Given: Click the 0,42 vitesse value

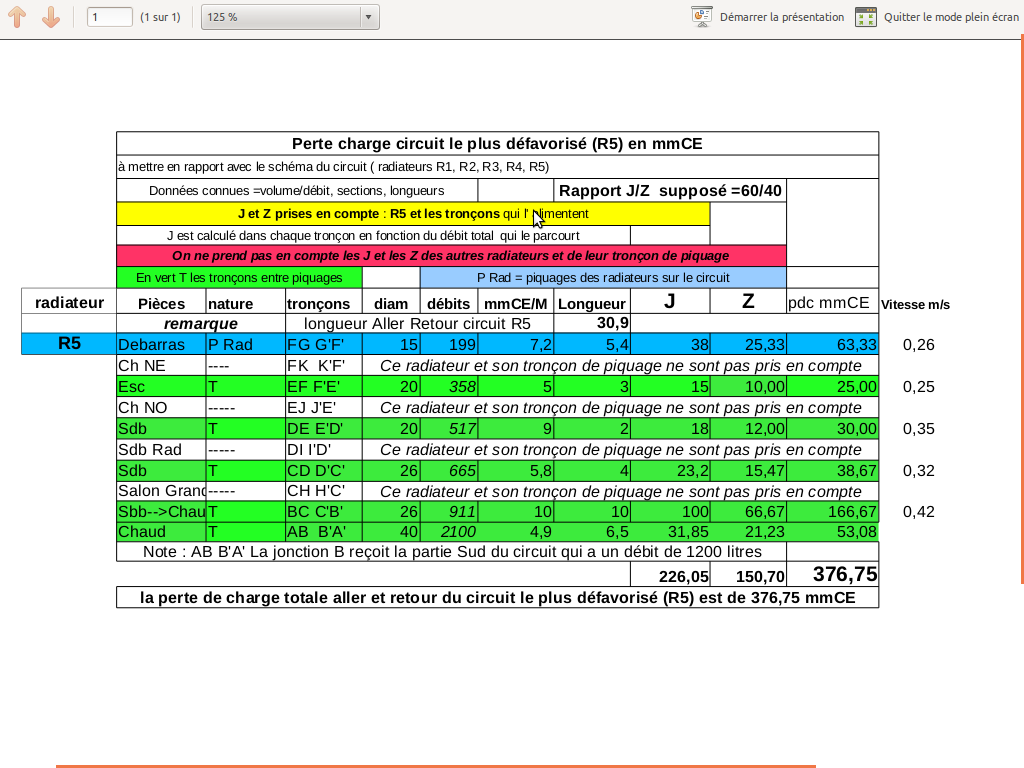Looking at the screenshot, I should [918, 512].
